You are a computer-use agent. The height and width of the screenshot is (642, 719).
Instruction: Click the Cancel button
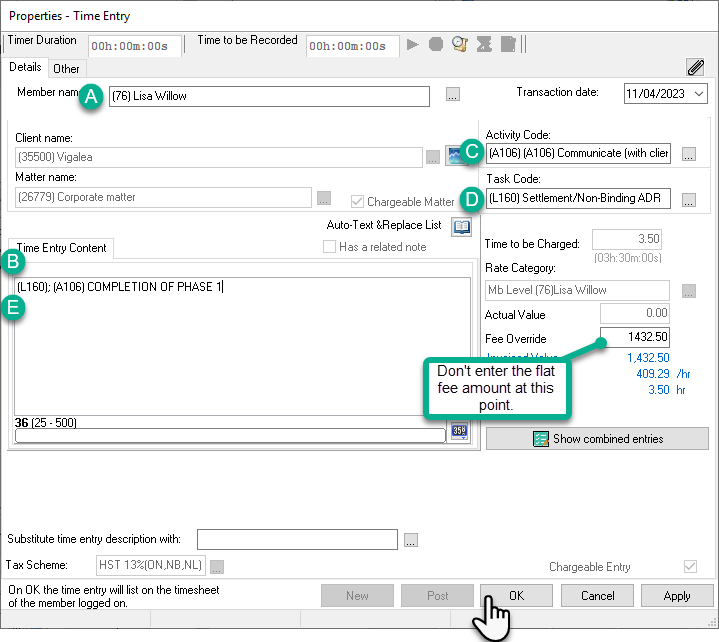597,596
